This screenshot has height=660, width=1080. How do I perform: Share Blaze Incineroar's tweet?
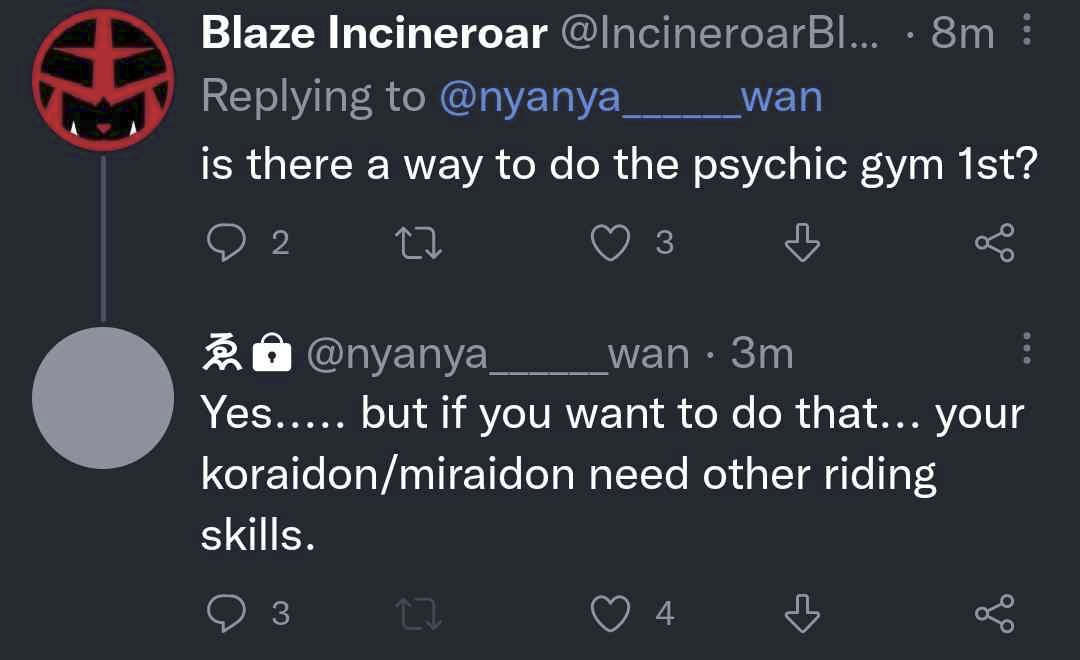click(995, 243)
